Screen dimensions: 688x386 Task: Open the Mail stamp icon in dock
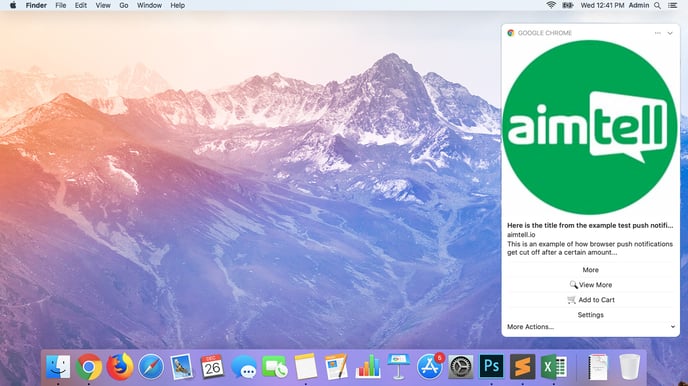tap(182, 367)
